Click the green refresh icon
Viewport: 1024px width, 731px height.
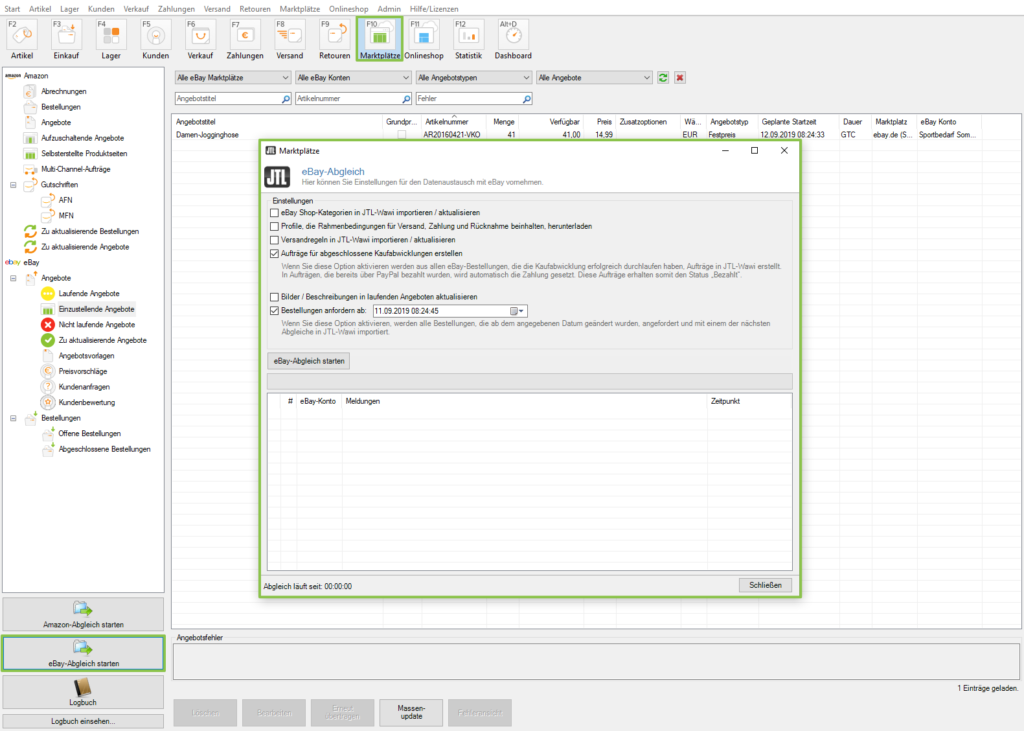pos(662,77)
